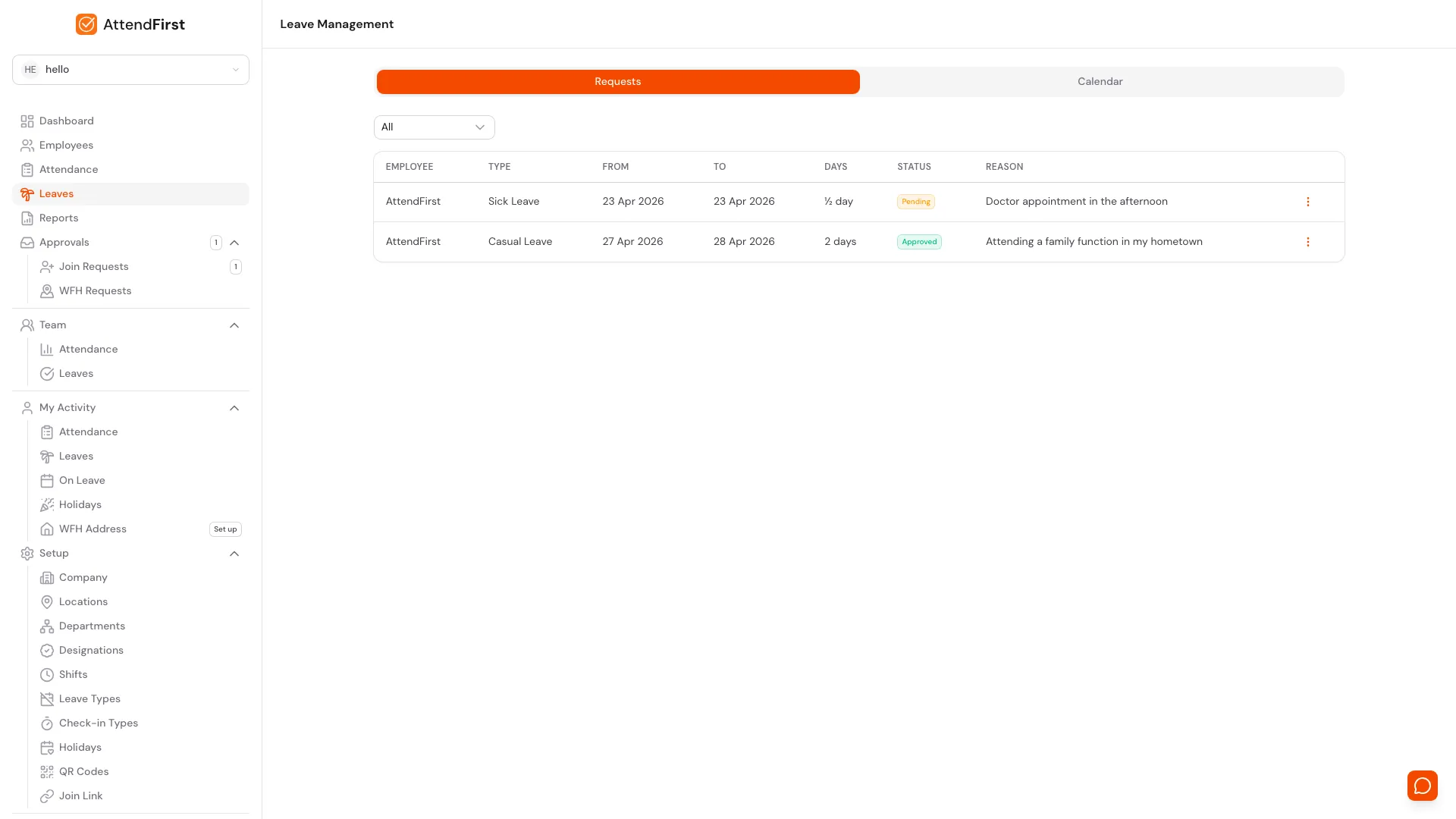Screen dimensions: 1456x819
Task: Click the Reports document icon
Action: (27, 218)
